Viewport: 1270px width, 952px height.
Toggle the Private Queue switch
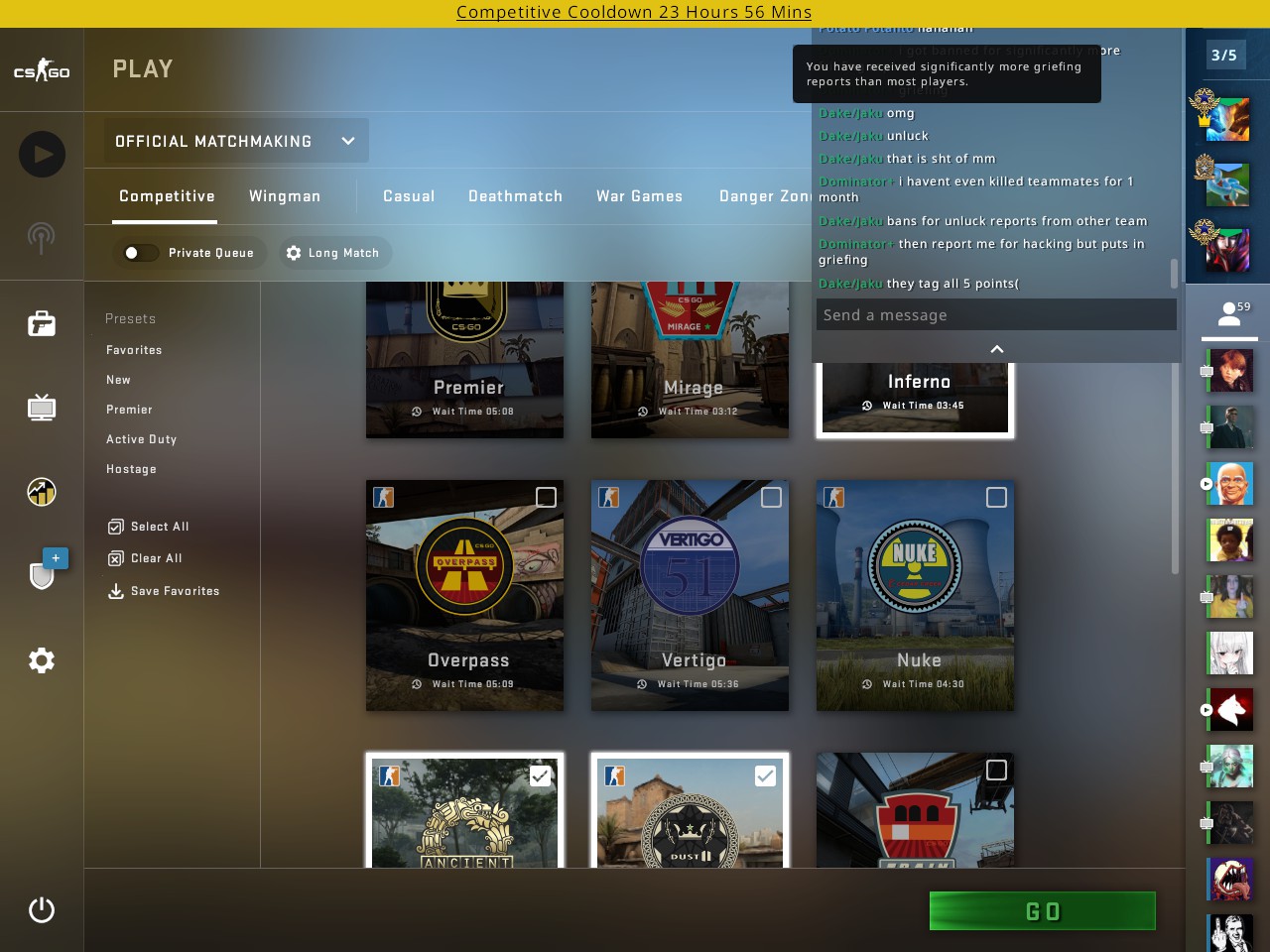[140, 253]
